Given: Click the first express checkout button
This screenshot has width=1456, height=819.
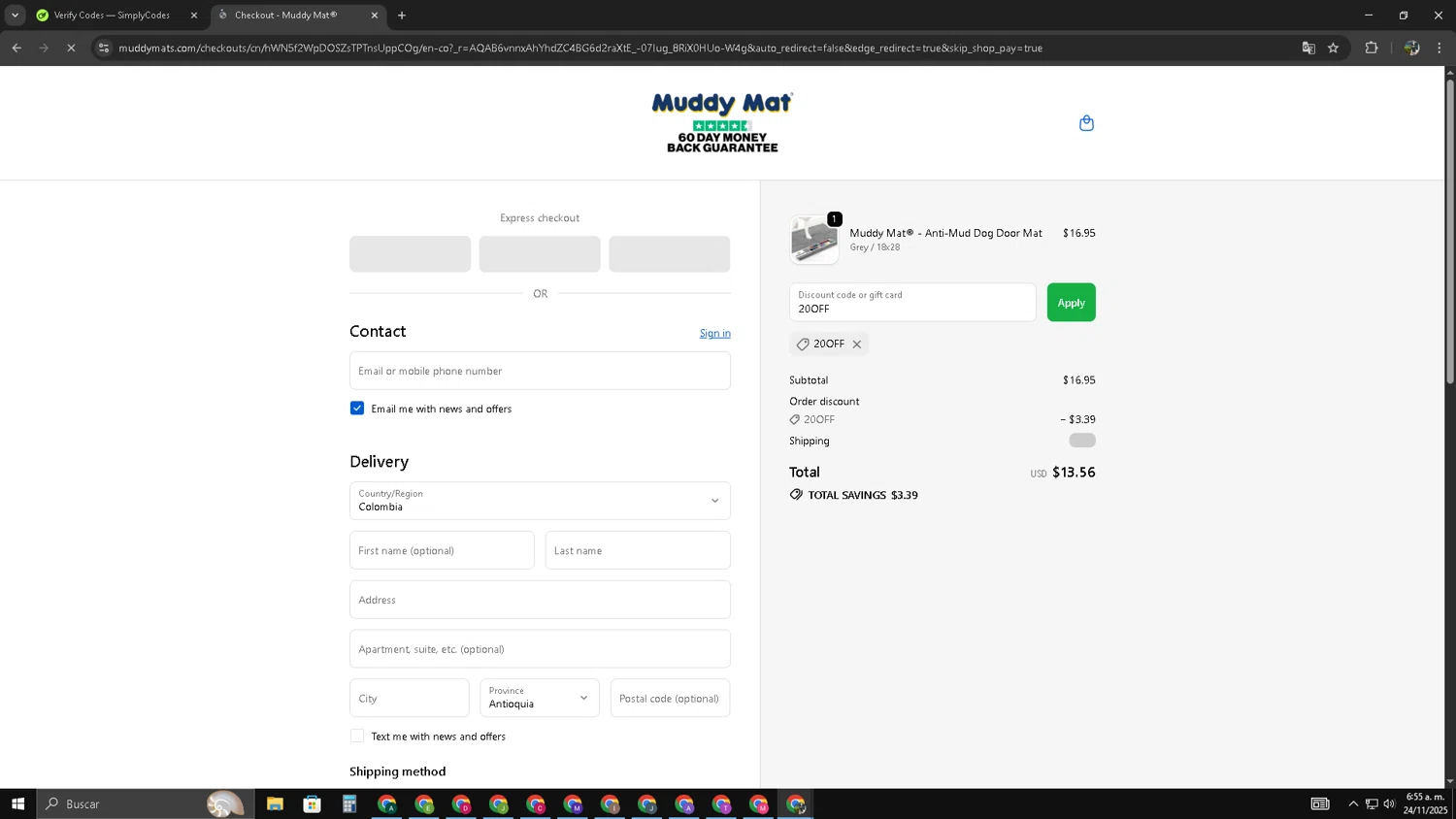Looking at the screenshot, I should (410, 254).
